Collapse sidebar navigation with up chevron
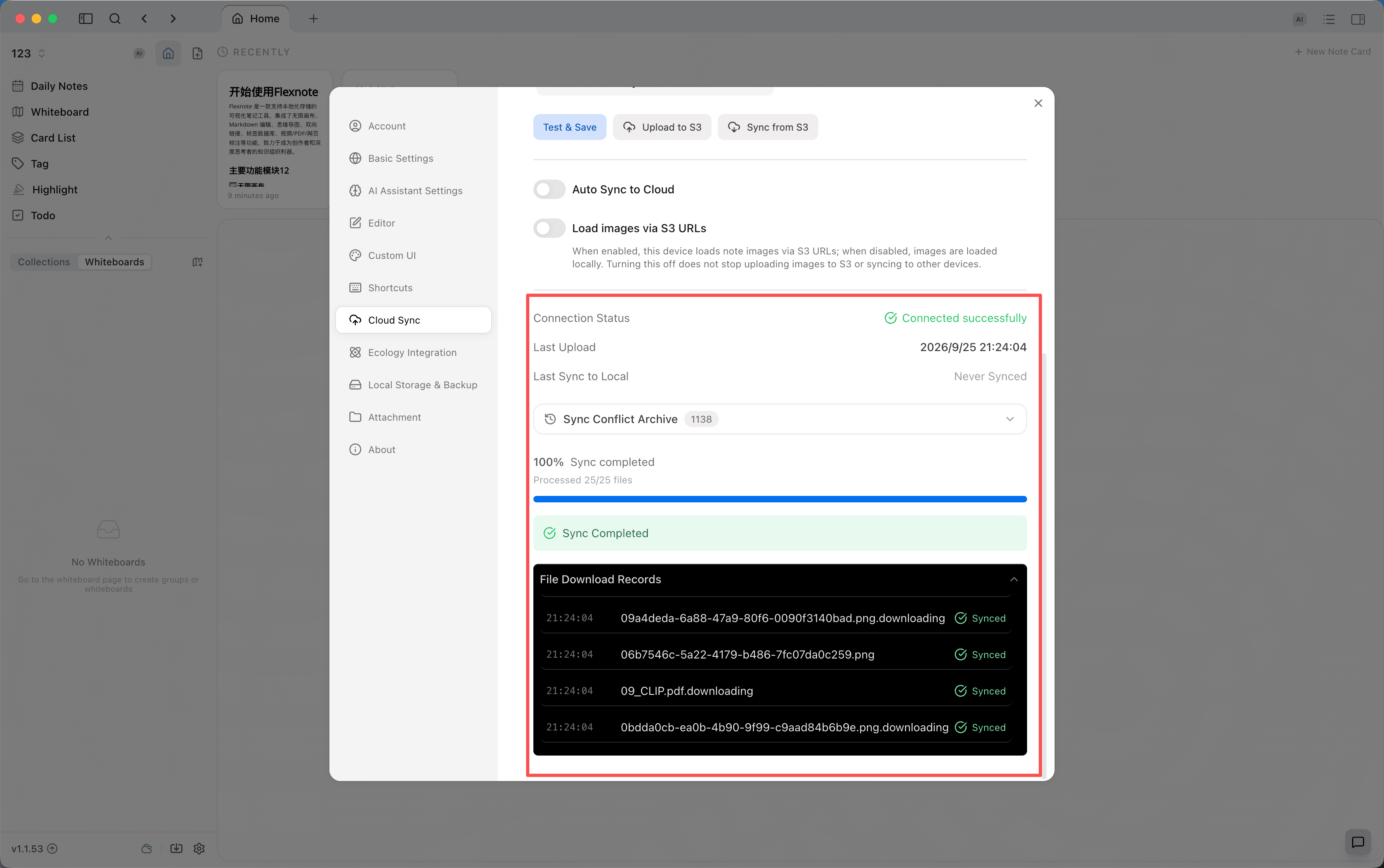Viewport: 1384px width, 868px height. point(108,238)
